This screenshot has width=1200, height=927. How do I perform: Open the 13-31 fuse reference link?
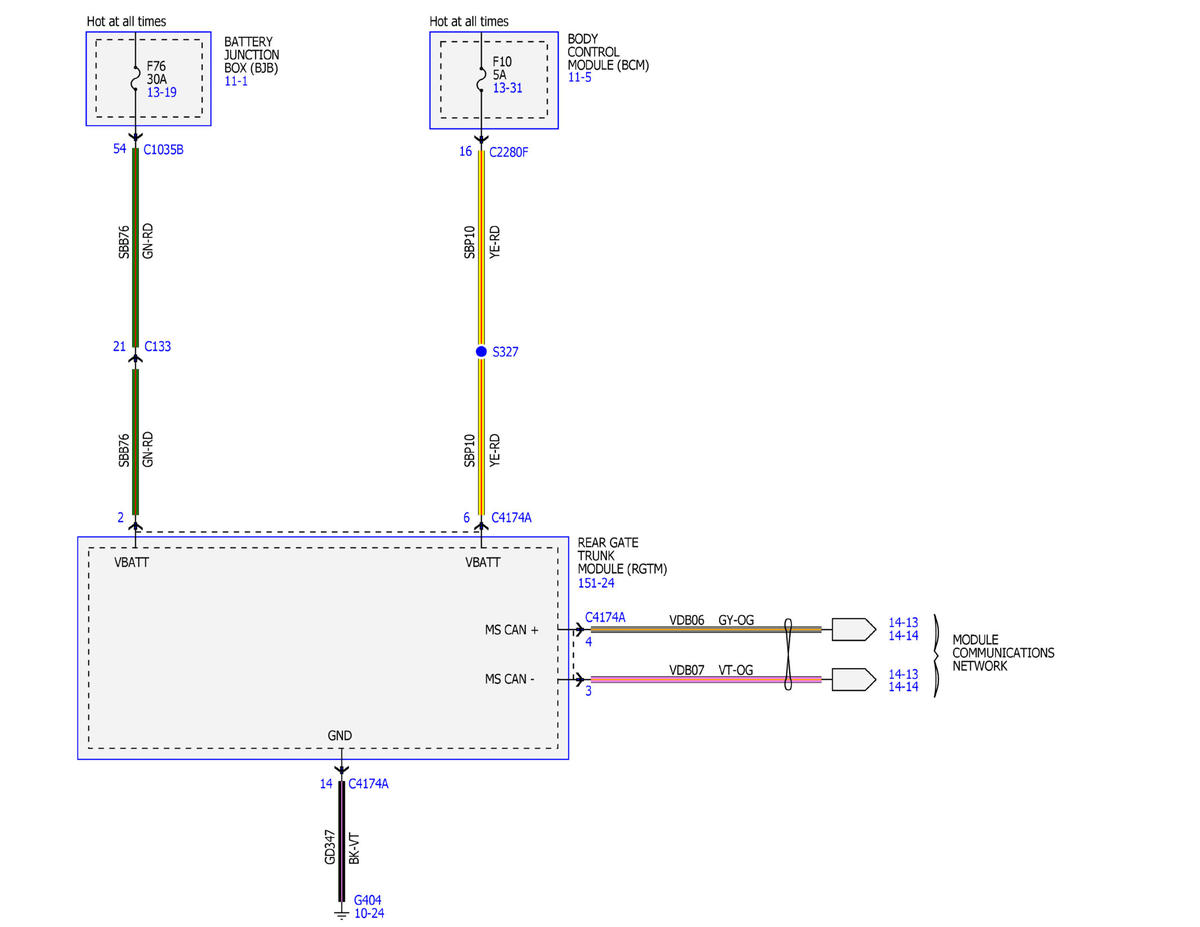coord(508,87)
